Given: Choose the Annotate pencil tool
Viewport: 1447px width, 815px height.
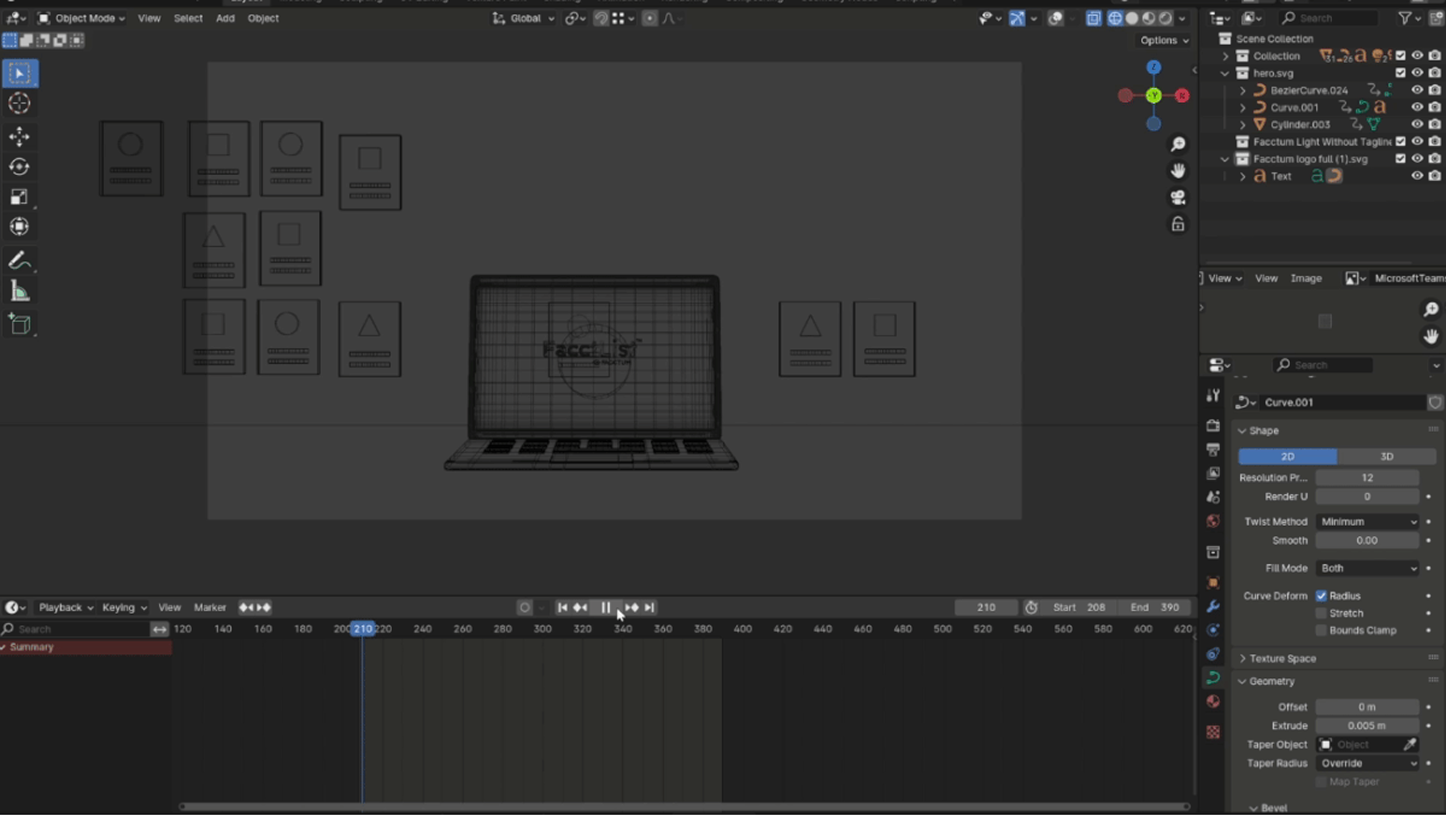Looking at the screenshot, I should tap(19, 261).
